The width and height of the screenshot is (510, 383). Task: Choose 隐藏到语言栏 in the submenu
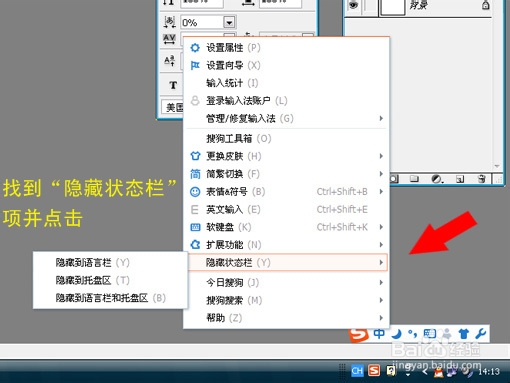[x=110, y=263]
